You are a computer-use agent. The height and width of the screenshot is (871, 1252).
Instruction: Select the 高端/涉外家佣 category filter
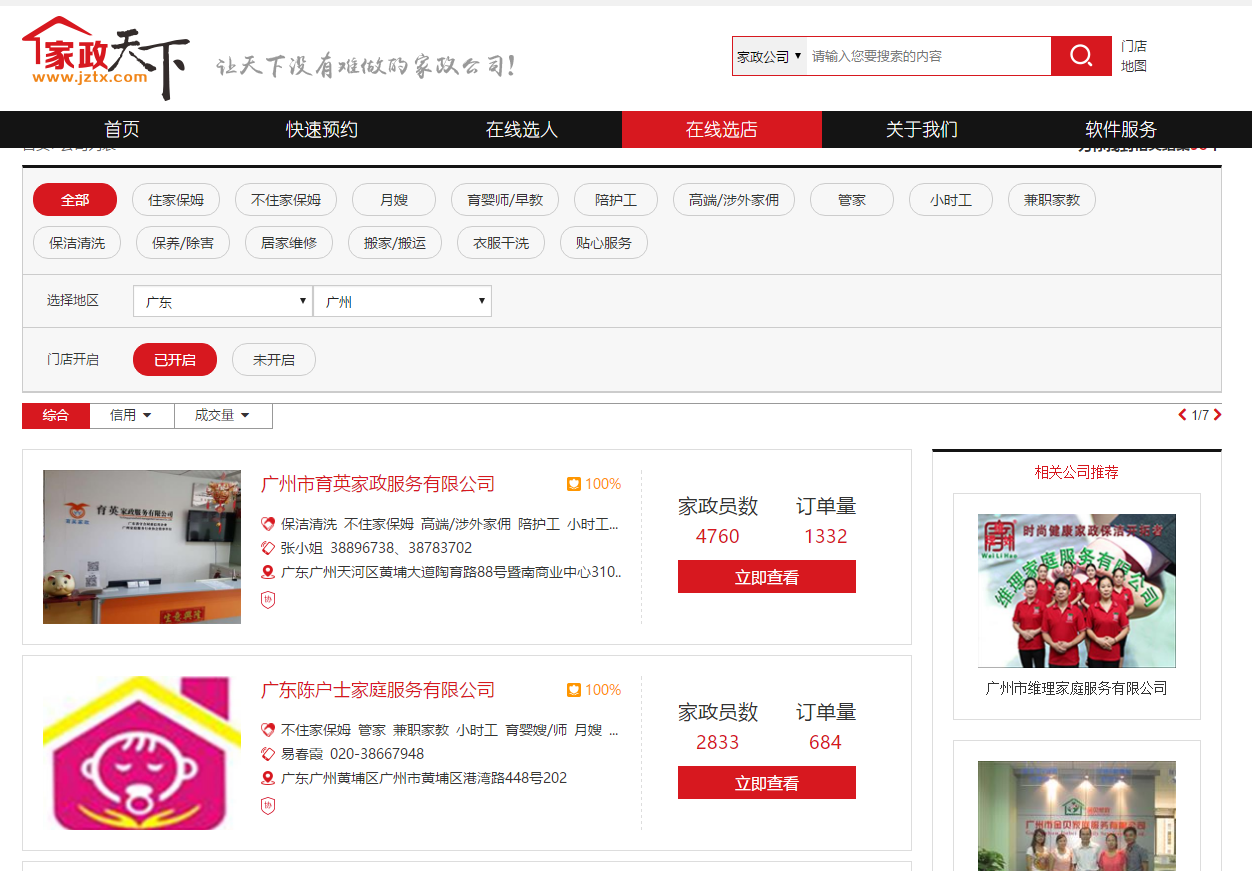tap(734, 200)
